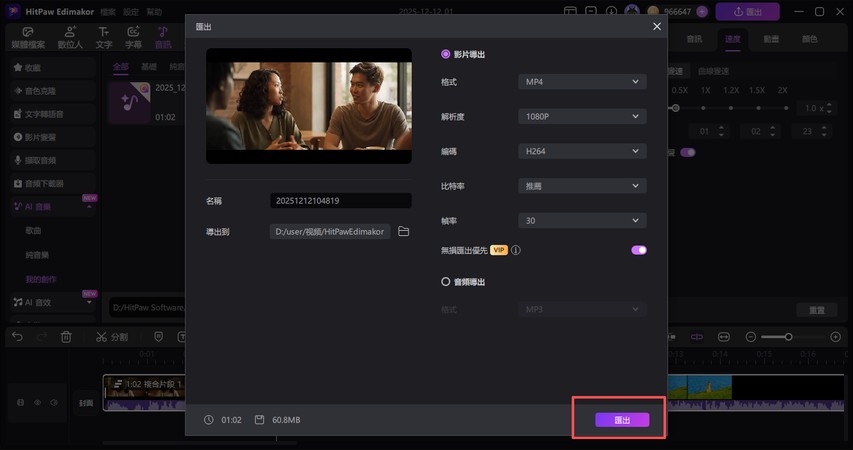Screen dimensions: 853x450
Task: Adjust the timeline zoom slider
Action: click(788, 337)
